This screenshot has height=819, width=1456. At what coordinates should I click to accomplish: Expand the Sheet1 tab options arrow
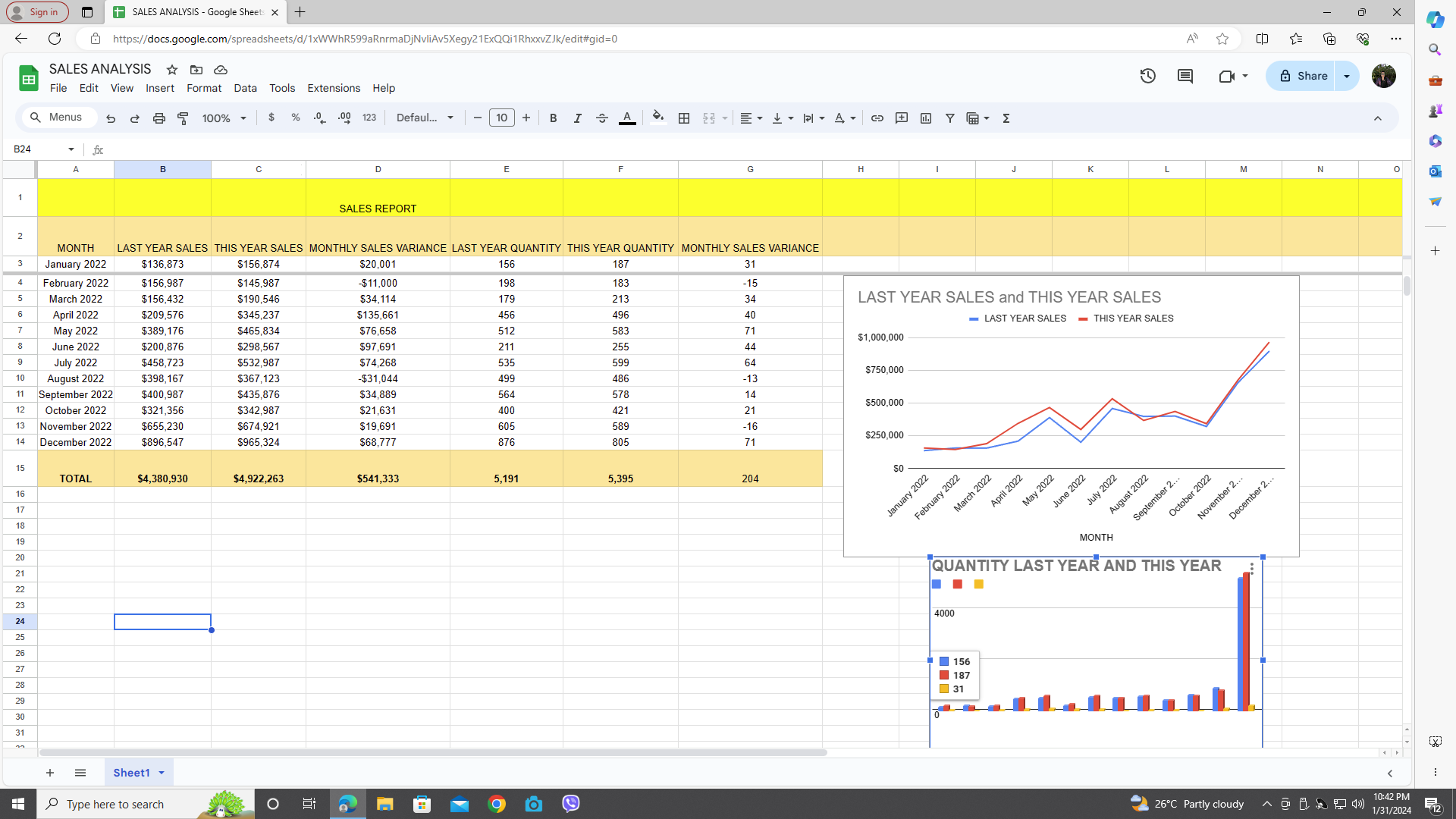(162, 773)
